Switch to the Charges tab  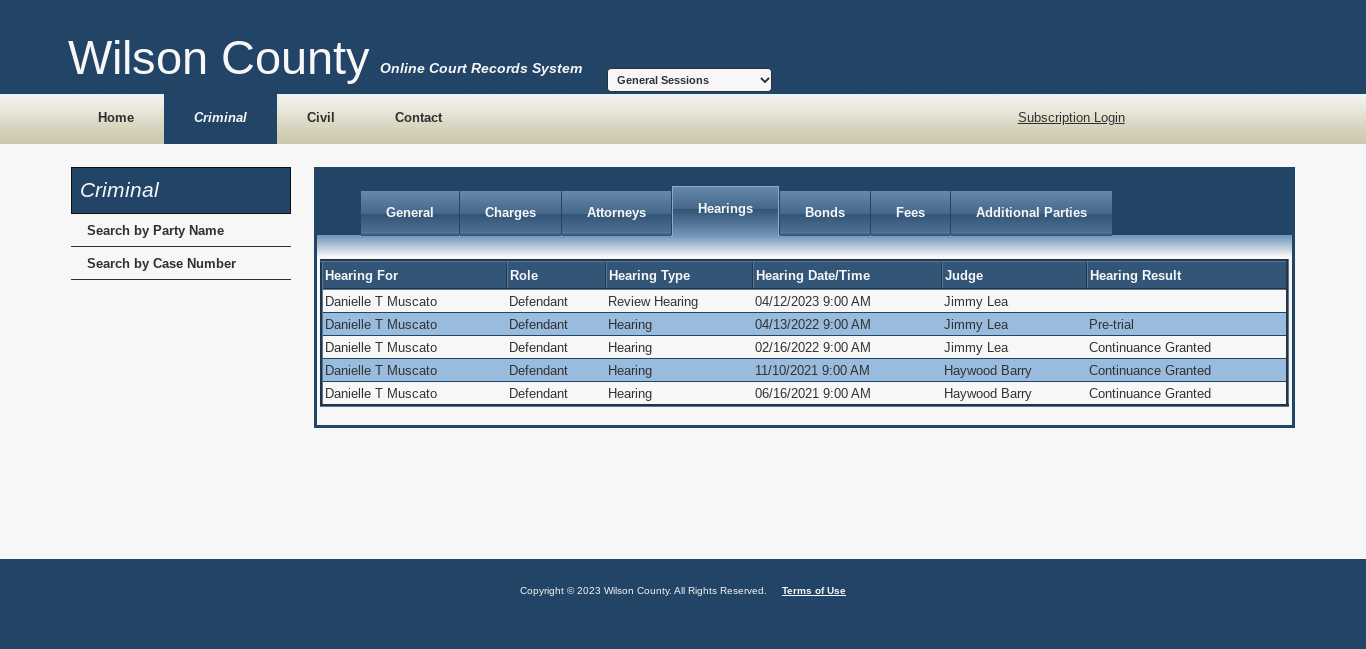510,213
